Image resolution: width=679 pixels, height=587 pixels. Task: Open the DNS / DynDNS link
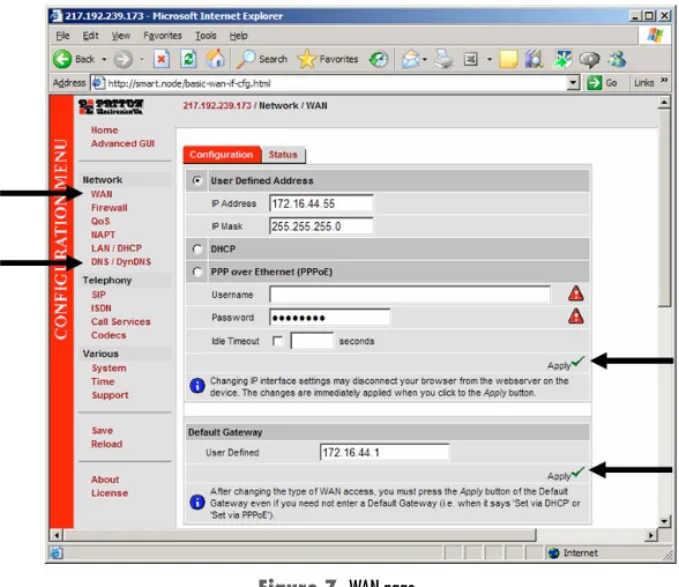pyautogui.click(x=121, y=261)
